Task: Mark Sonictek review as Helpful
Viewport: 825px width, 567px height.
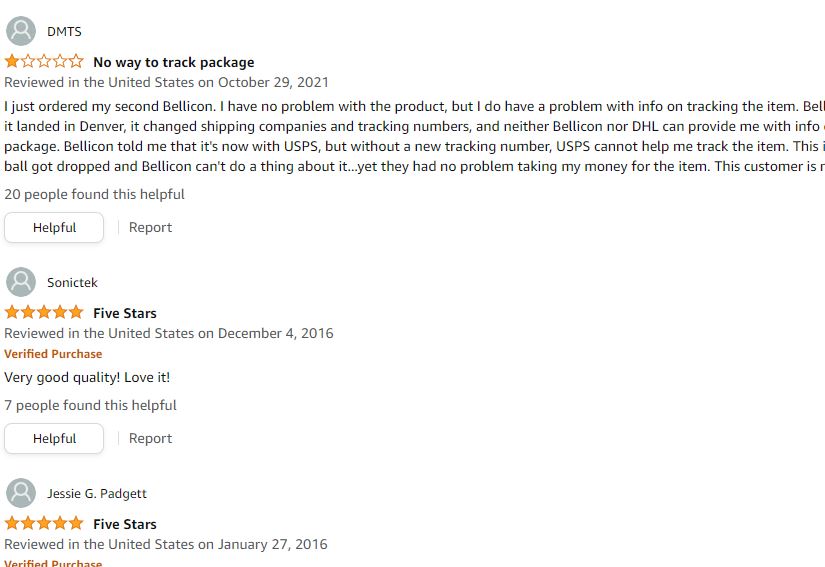Action: (x=54, y=438)
